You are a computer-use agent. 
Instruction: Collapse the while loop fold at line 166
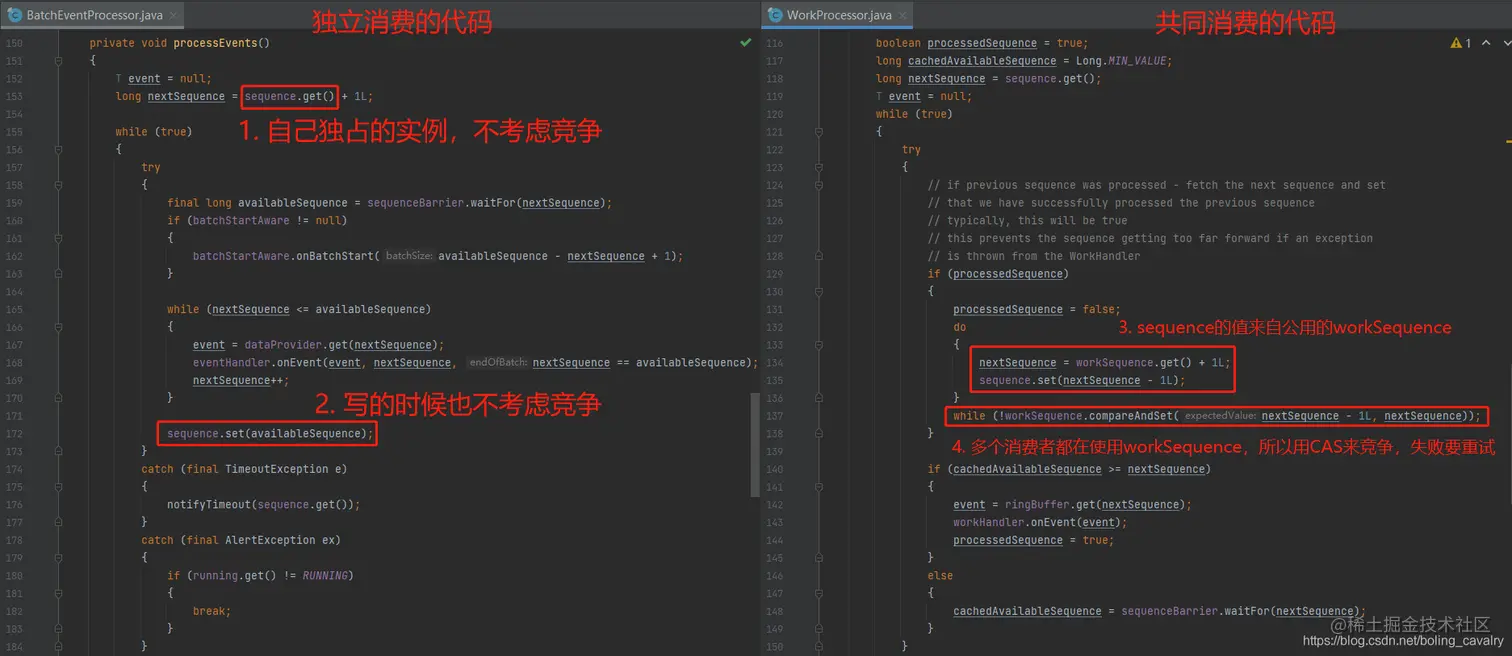coord(58,326)
